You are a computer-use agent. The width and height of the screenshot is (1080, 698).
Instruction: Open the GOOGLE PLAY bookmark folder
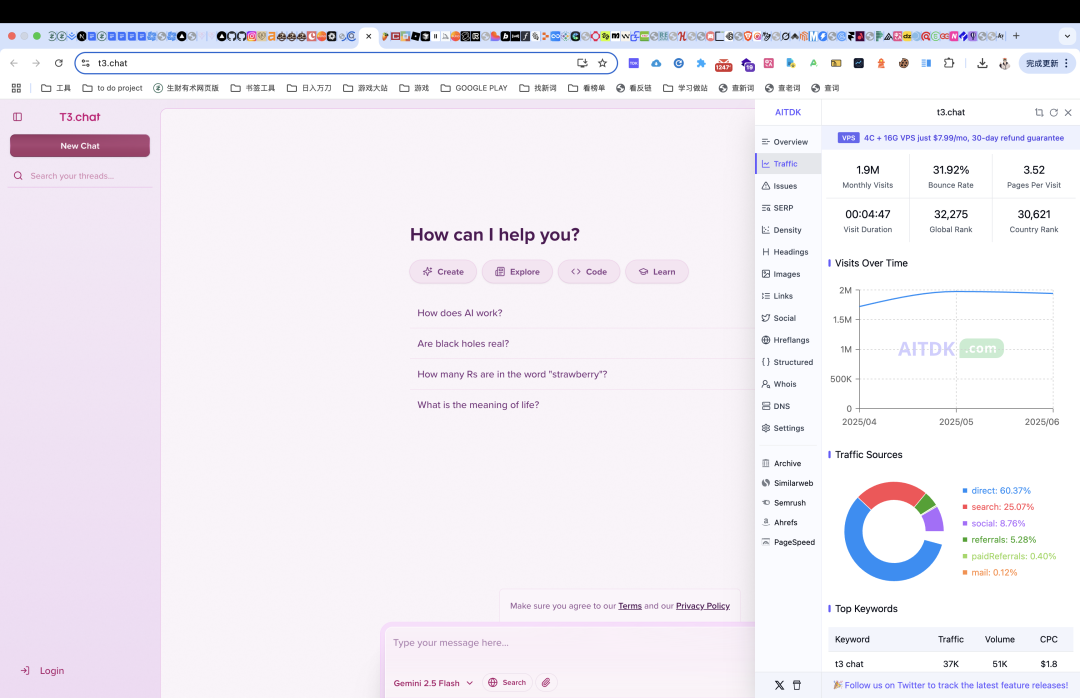pos(474,88)
